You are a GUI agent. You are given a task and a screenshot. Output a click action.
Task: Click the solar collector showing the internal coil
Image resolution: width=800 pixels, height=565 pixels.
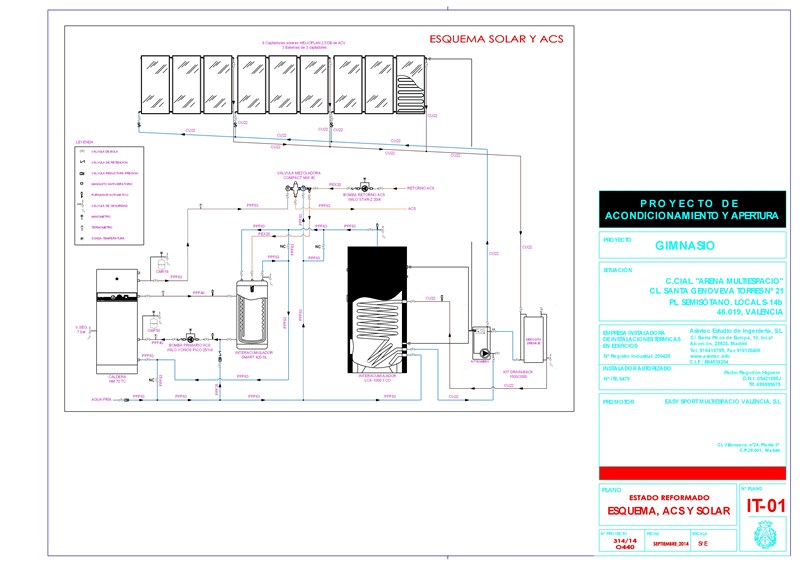pyautogui.click(x=410, y=88)
